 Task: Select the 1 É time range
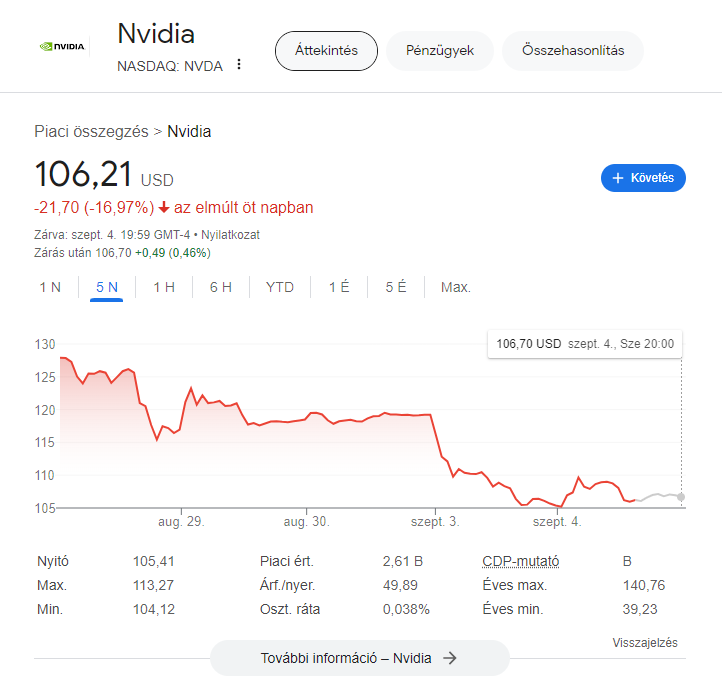tap(339, 287)
